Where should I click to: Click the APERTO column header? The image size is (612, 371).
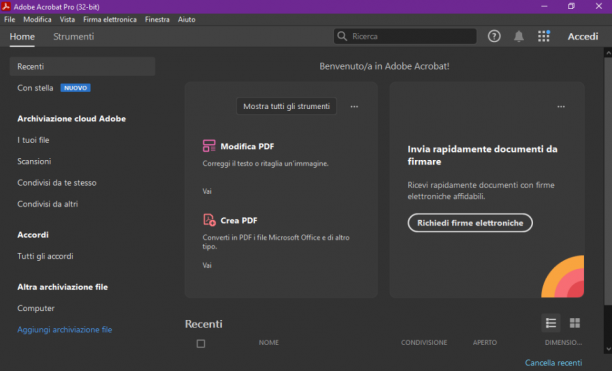click(x=485, y=343)
